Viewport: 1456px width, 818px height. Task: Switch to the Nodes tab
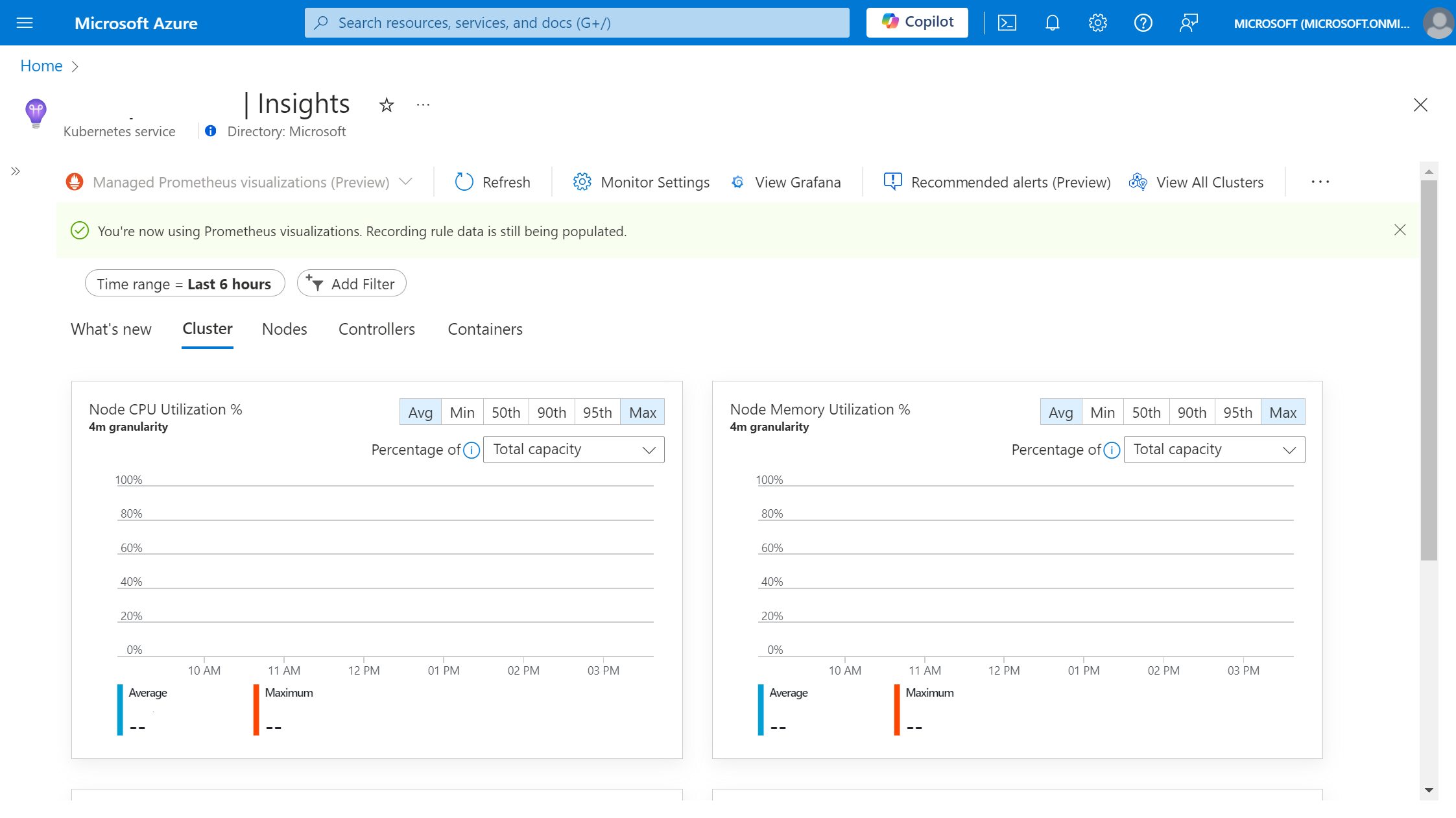coord(284,329)
